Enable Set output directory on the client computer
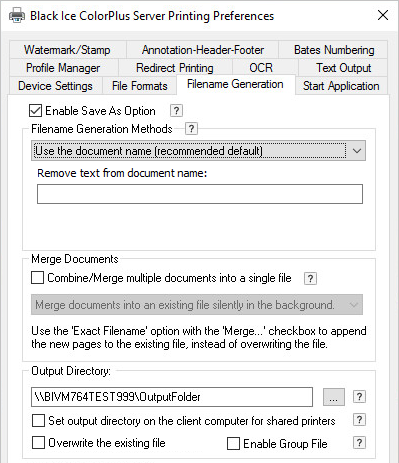Image resolution: width=399 pixels, height=463 pixels. 38,421
